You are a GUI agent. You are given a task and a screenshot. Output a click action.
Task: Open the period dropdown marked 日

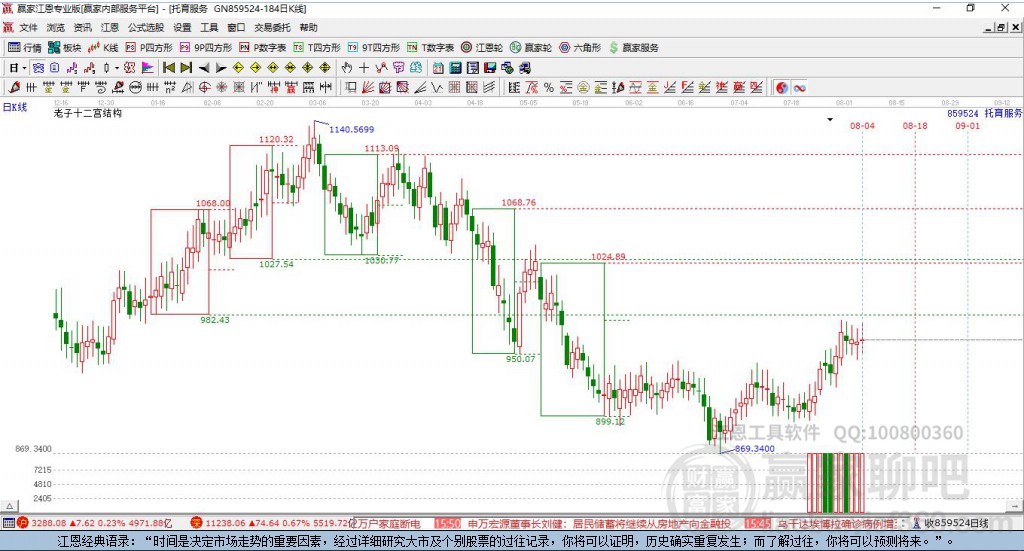coord(18,67)
